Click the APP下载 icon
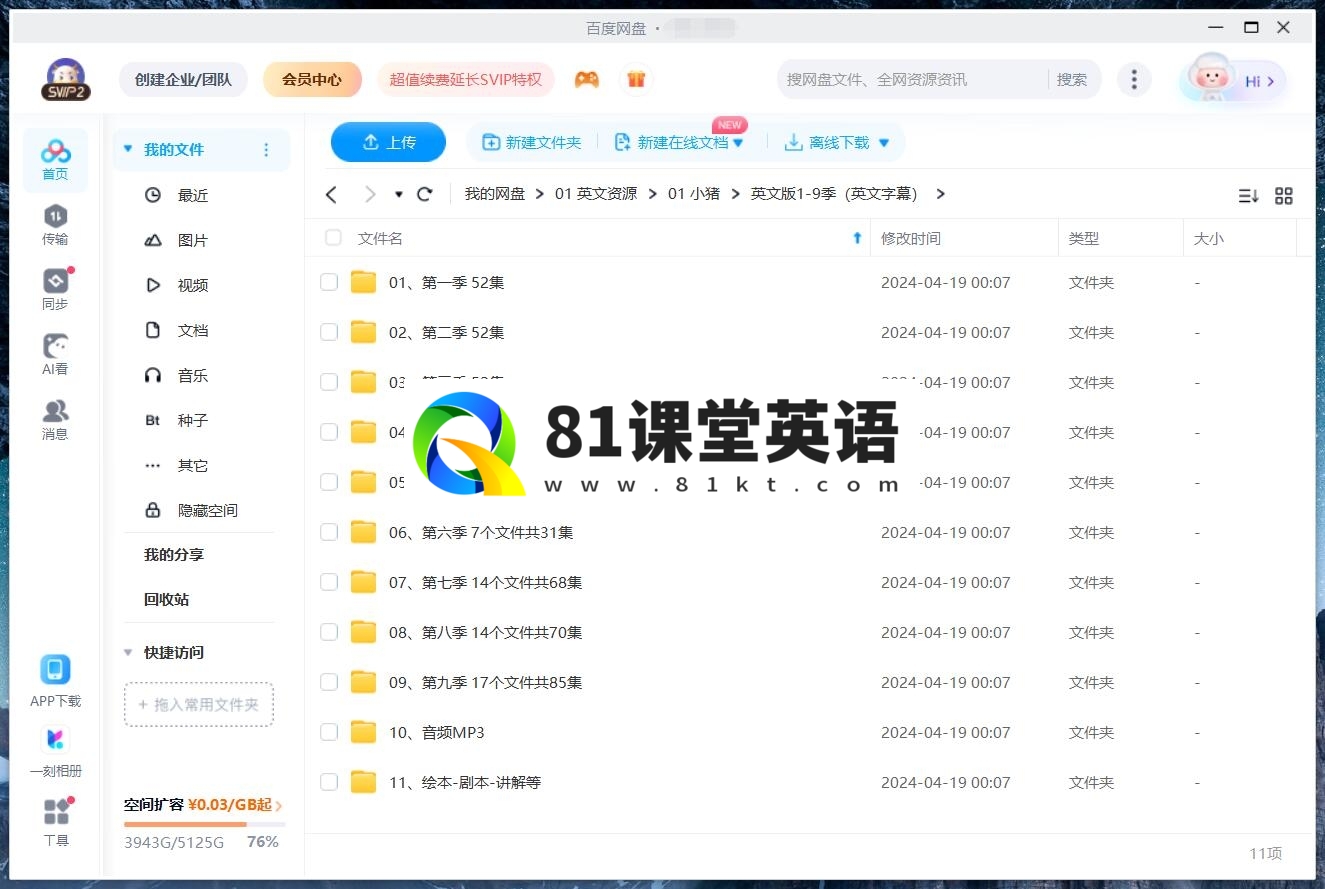Viewport: 1325px width, 889px height. tap(55, 669)
